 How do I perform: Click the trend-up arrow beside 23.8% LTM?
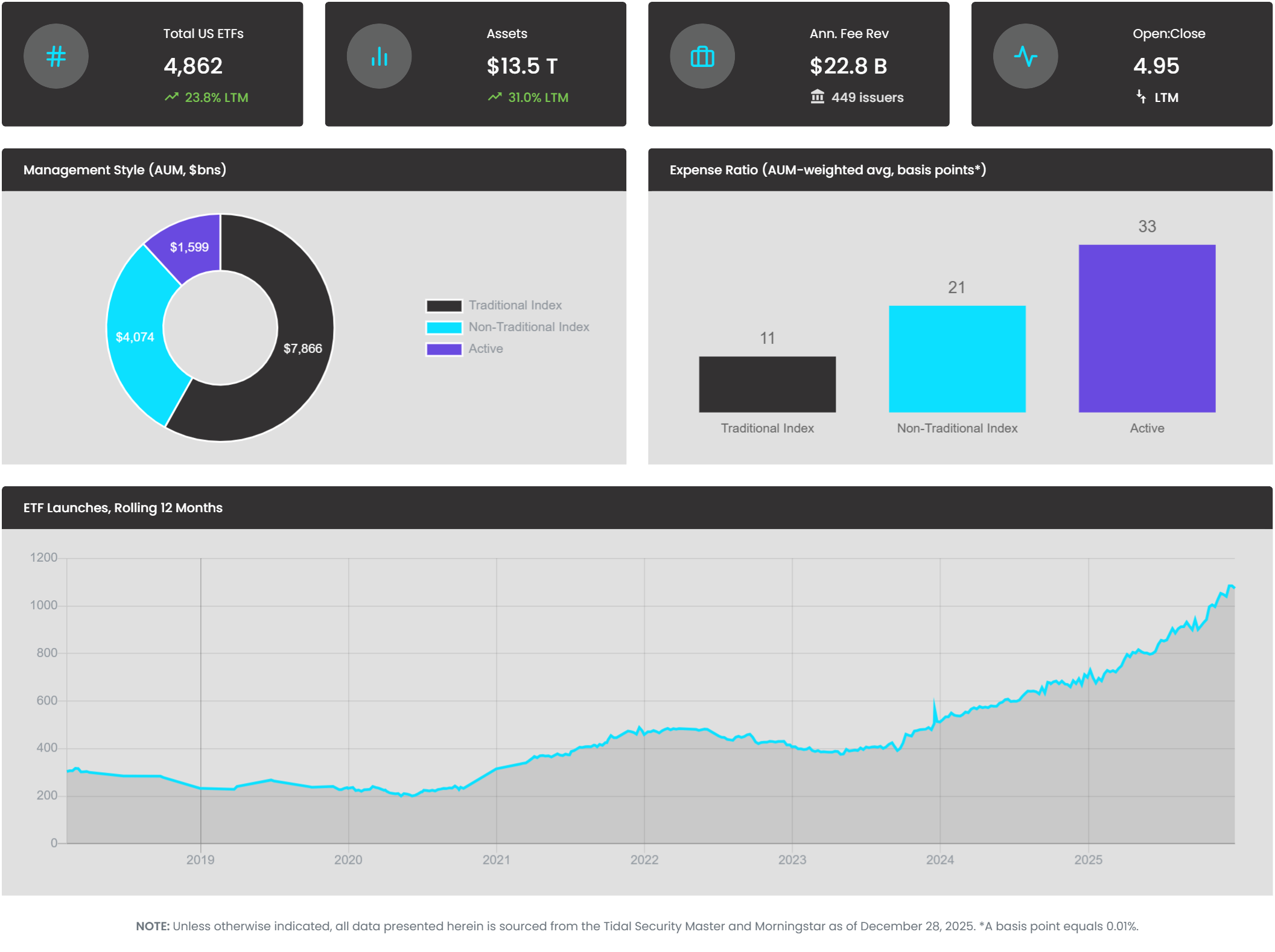point(171,97)
